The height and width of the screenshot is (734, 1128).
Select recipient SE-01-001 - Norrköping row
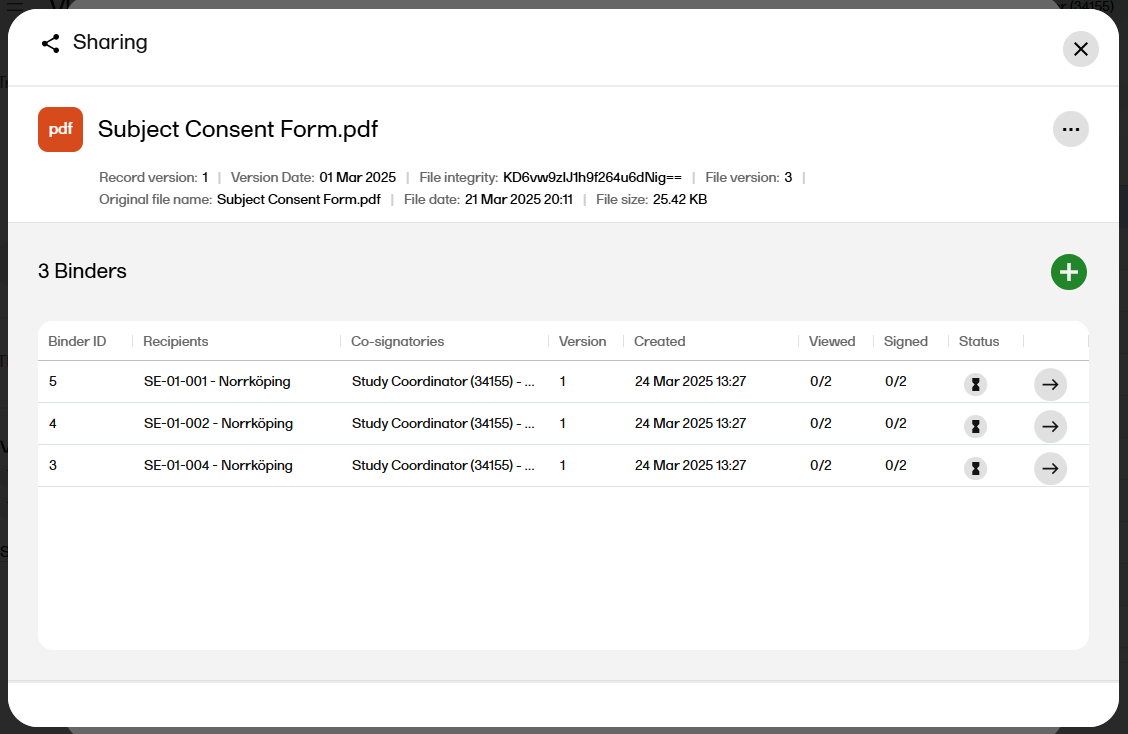click(217, 381)
